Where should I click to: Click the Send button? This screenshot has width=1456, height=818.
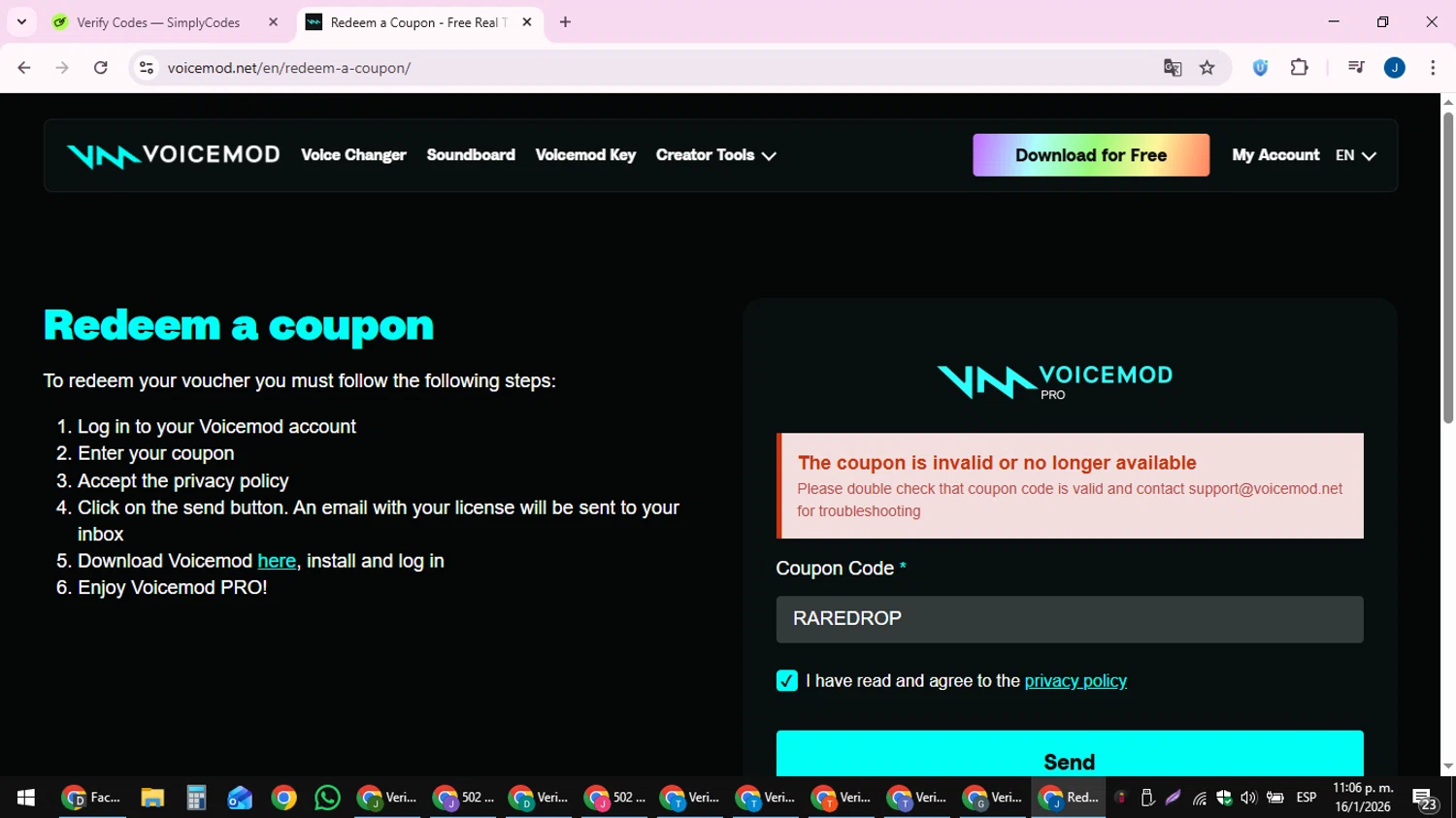(x=1070, y=754)
